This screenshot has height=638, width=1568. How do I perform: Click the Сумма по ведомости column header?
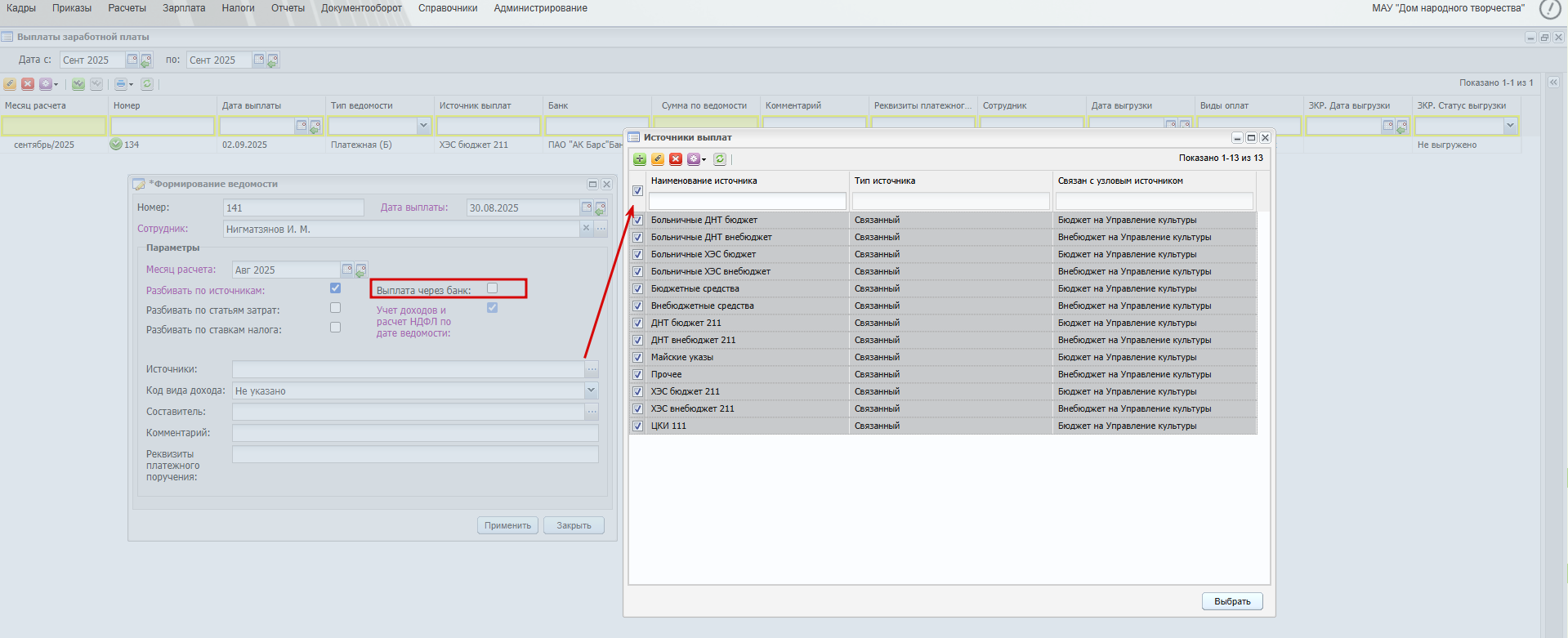click(x=704, y=105)
